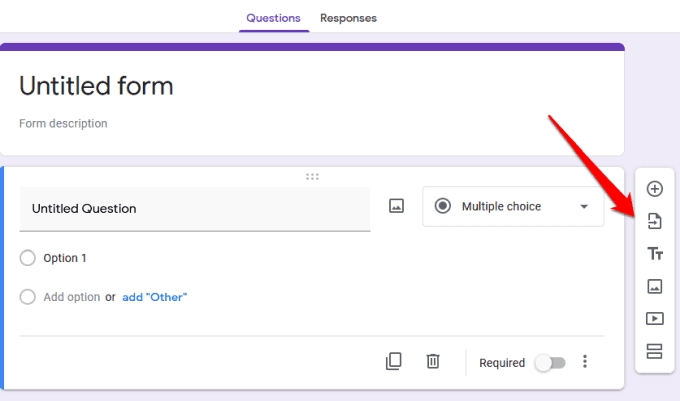The height and width of the screenshot is (401, 680).
Task: Click the Add option text
Action: (x=72, y=297)
